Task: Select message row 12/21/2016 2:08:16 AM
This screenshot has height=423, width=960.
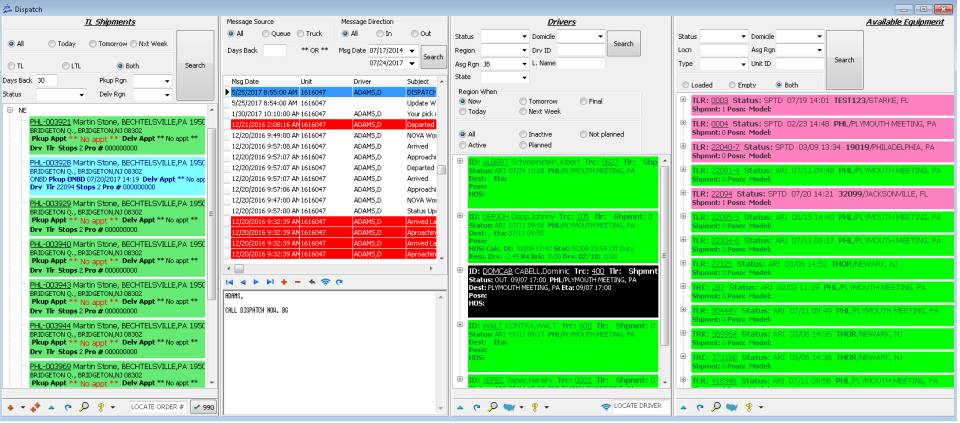Action: pos(334,124)
